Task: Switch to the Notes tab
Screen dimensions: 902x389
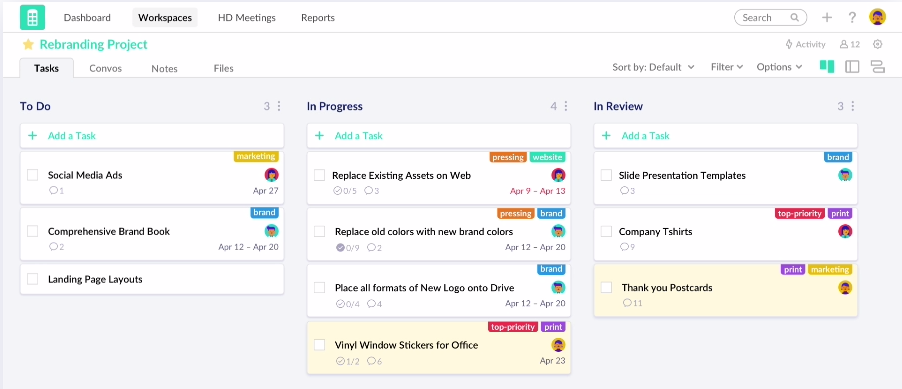Action: click(165, 68)
